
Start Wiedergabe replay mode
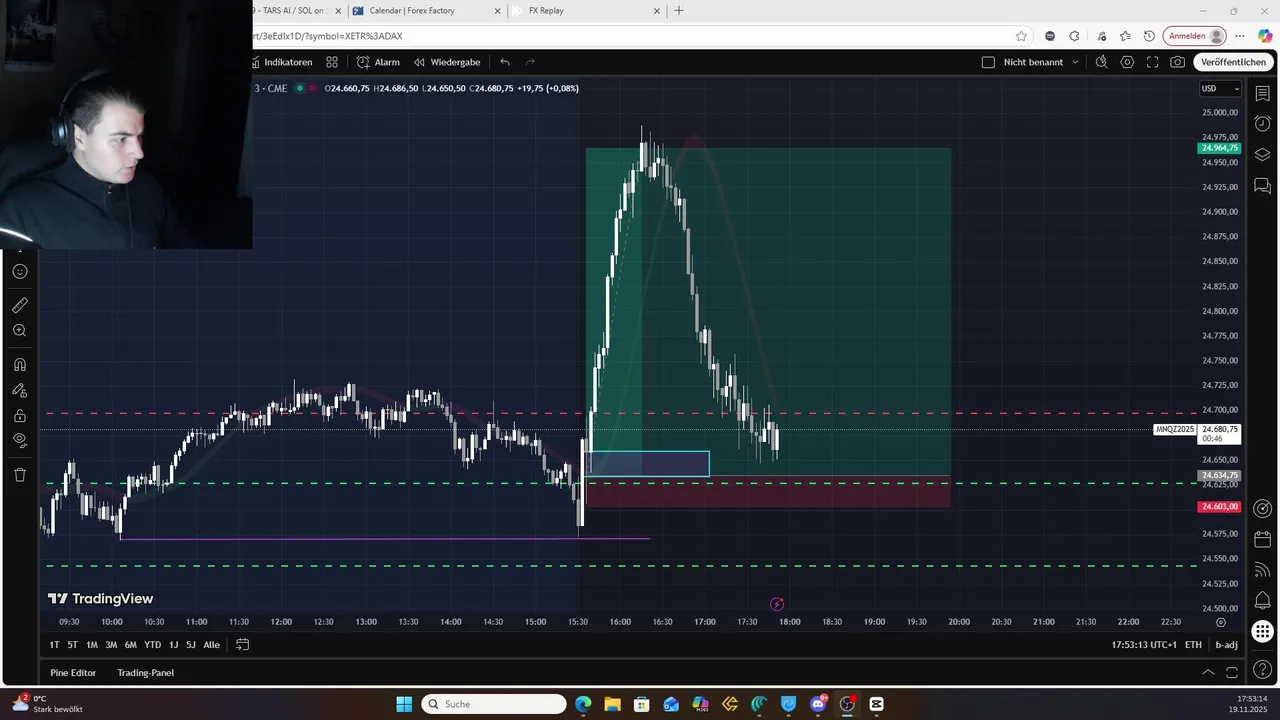tap(447, 62)
